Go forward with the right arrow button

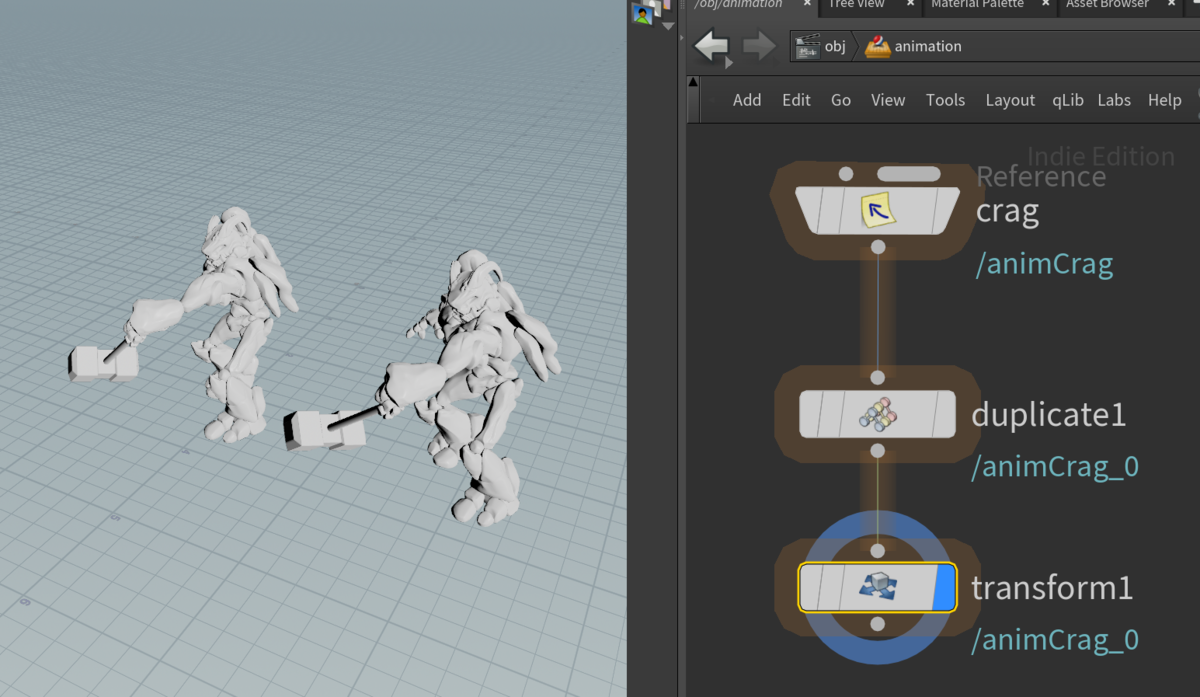760,46
